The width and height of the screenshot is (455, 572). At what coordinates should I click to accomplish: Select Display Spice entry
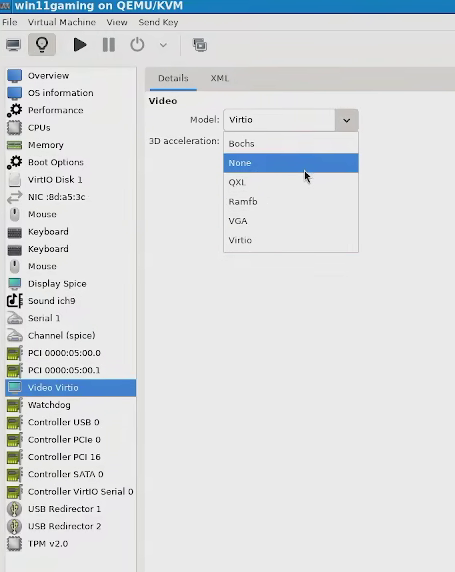71,283
